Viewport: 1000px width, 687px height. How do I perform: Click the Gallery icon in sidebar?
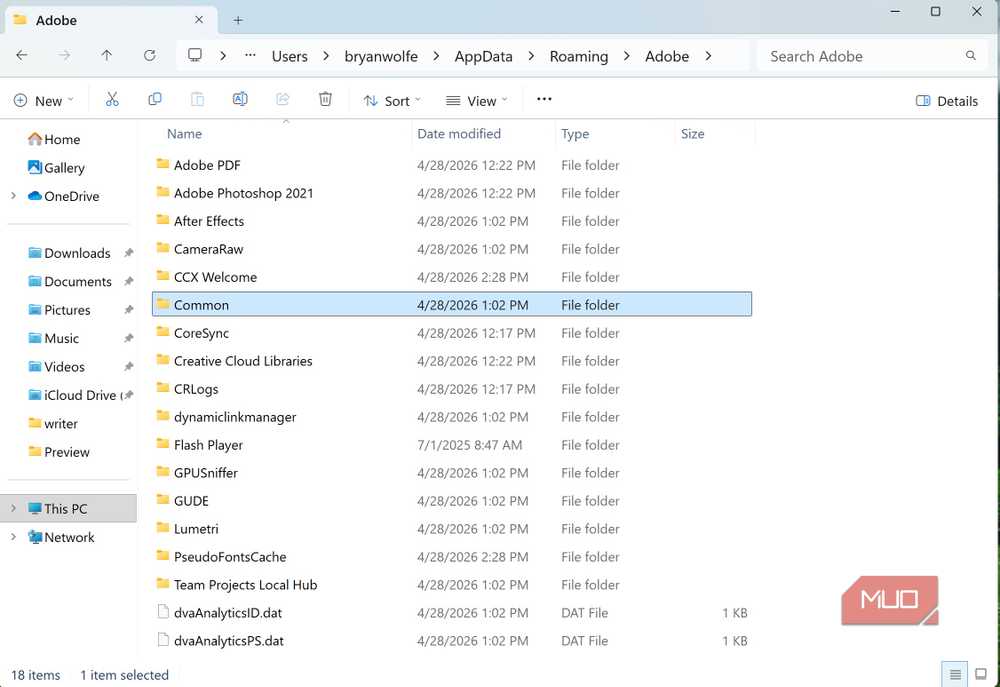point(35,167)
